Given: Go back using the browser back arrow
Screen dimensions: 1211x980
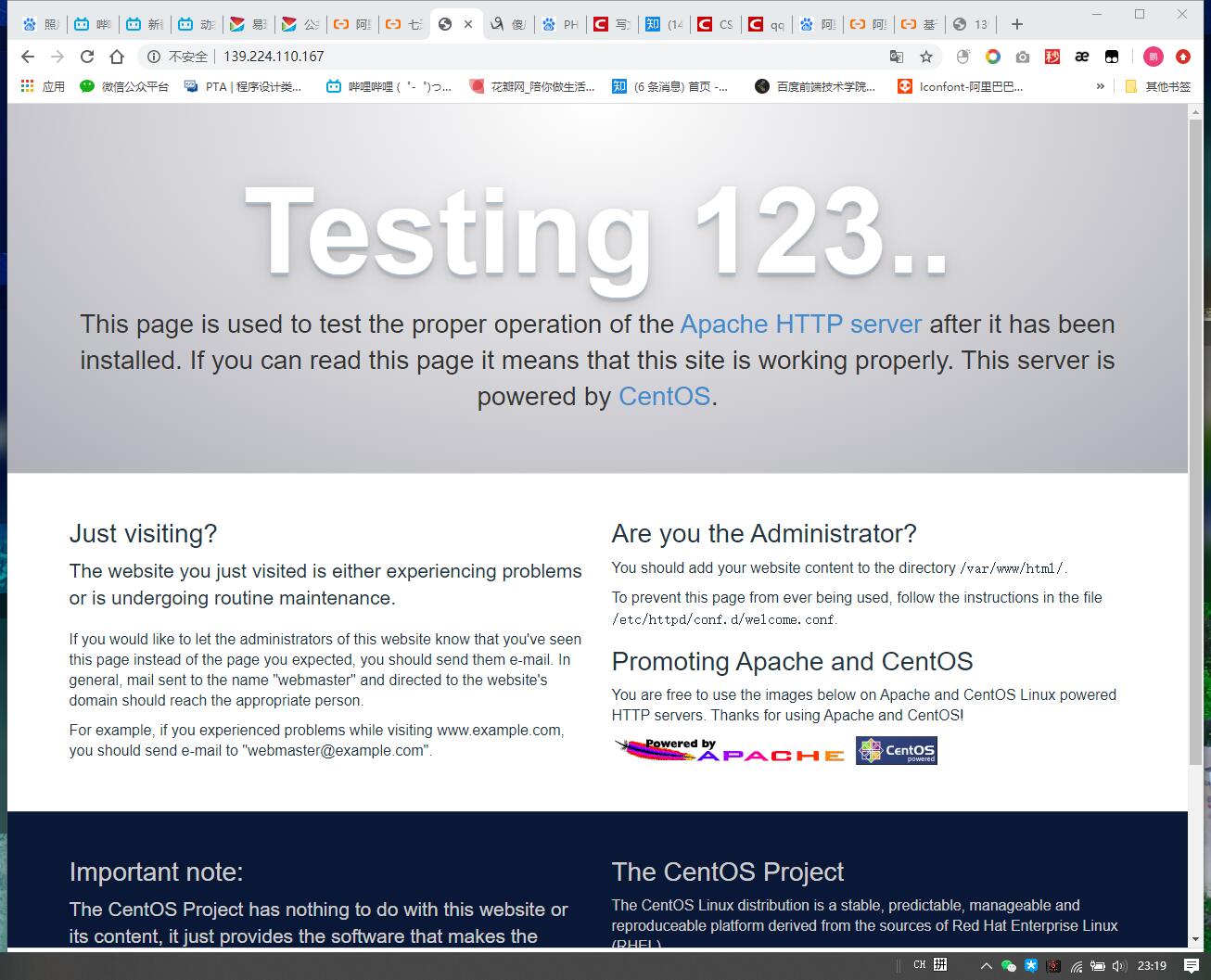Looking at the screenshot, I should (x=28, y=57).
